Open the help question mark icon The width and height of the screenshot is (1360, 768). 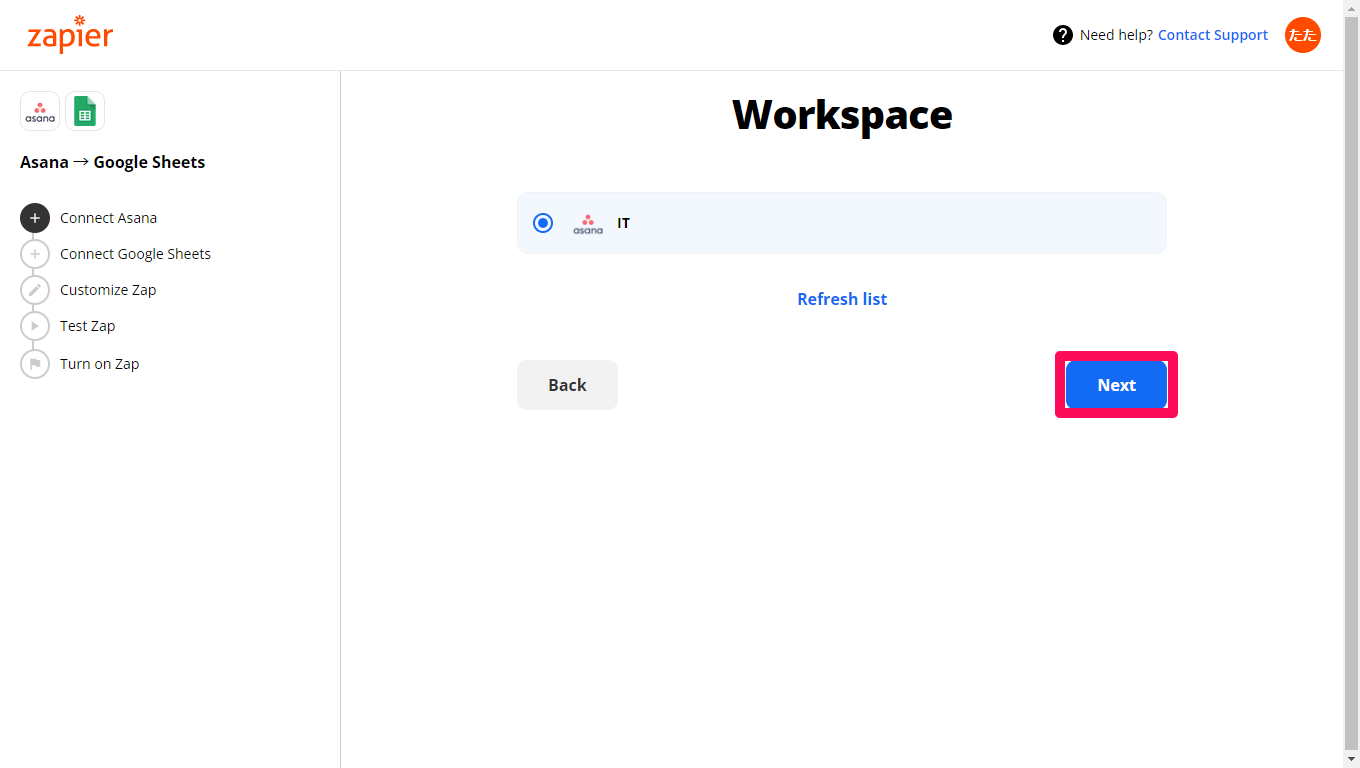coord(1063,35)
